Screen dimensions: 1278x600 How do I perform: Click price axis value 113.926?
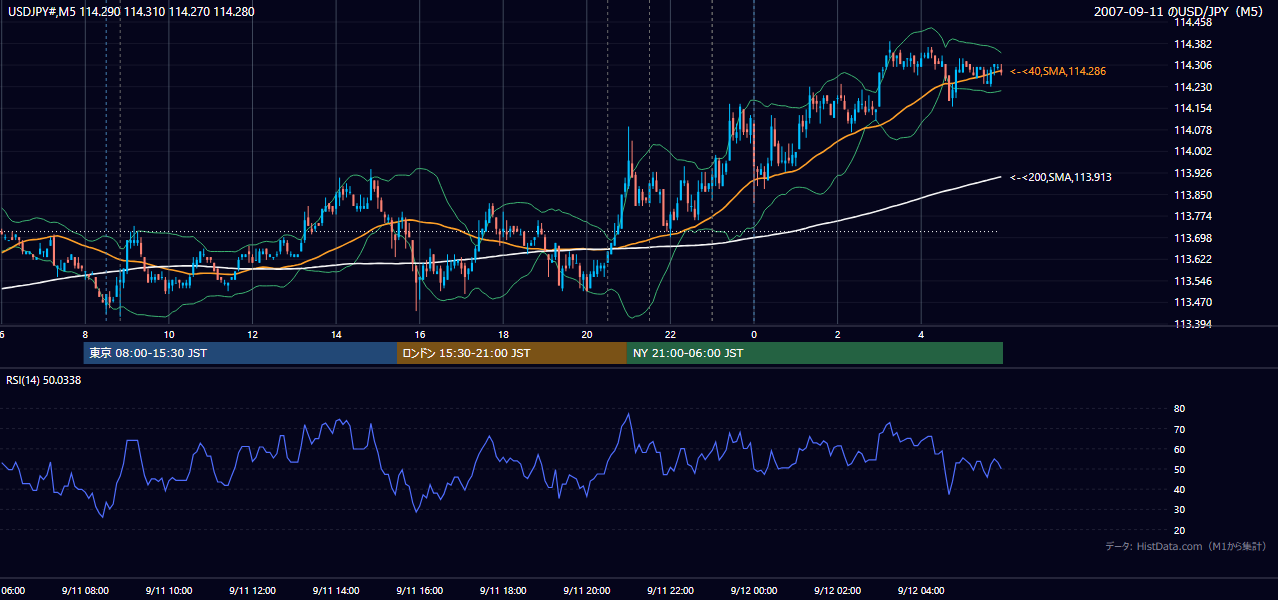1192,173
